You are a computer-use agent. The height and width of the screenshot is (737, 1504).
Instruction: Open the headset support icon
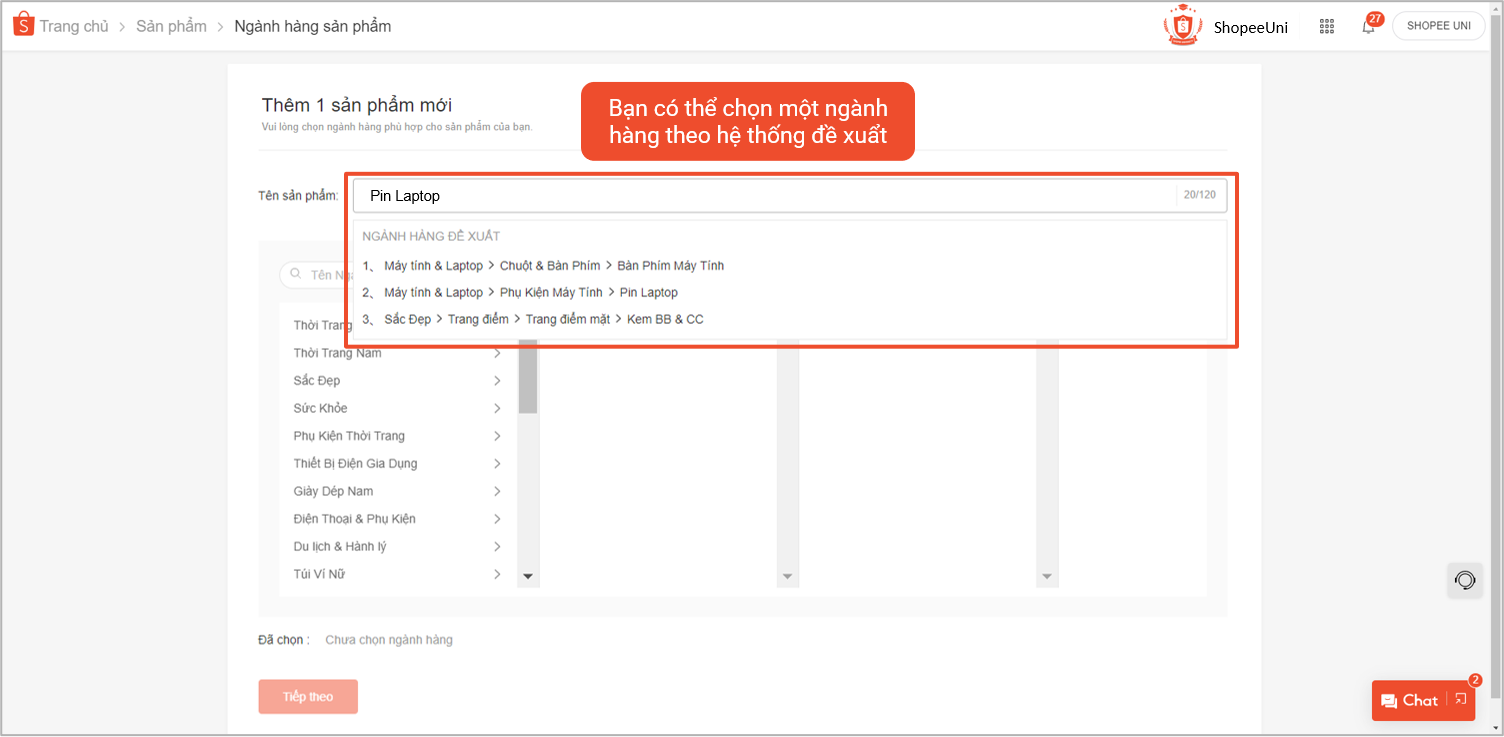click(x=1465, y=581)
